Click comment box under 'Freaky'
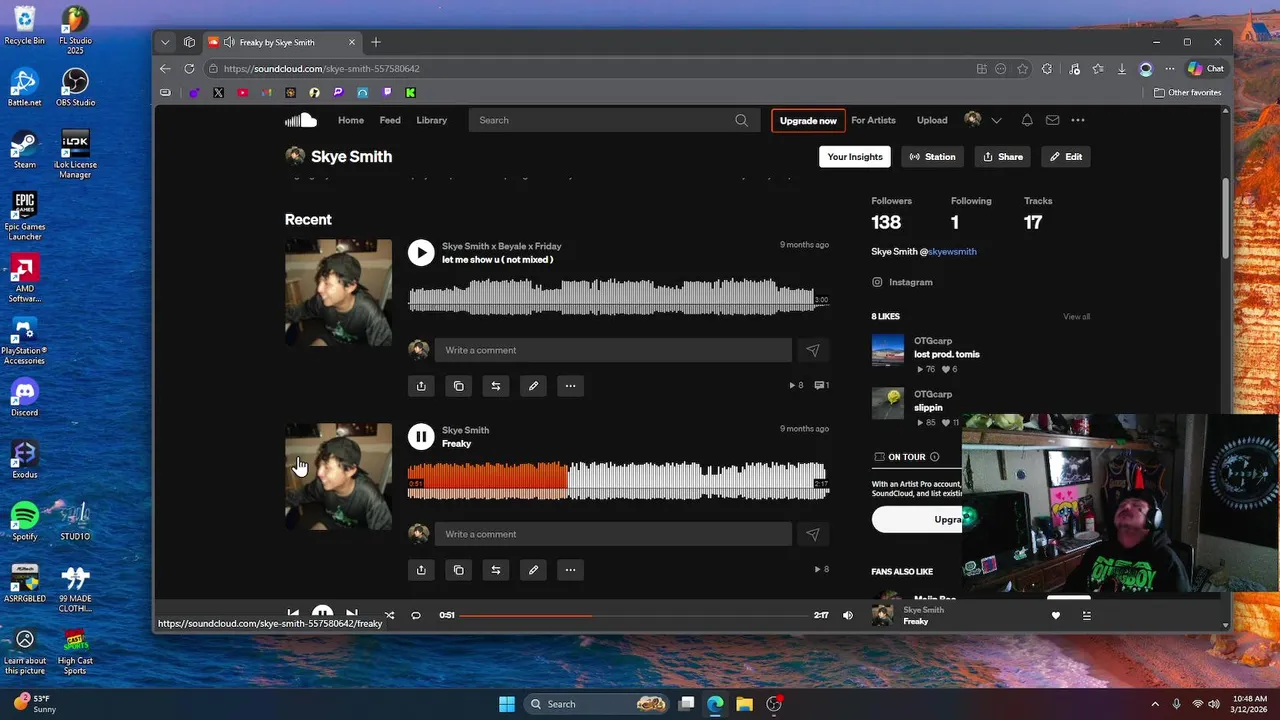 613,534
